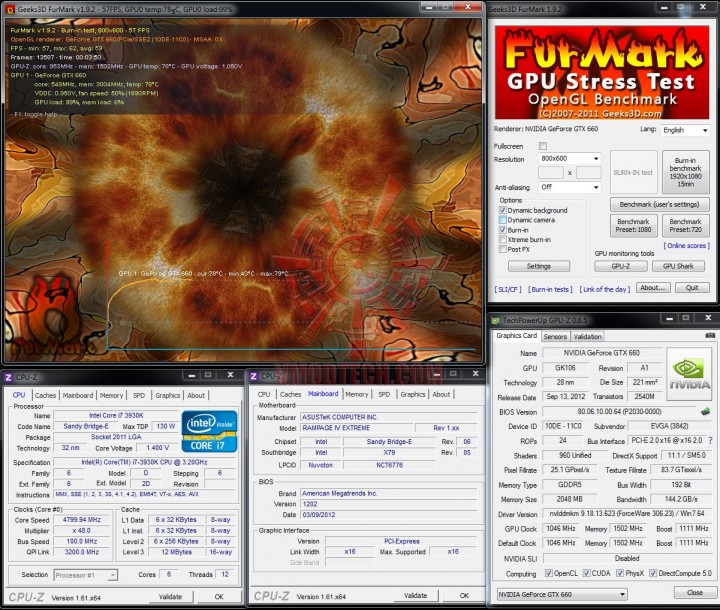720x610 pixels.
Task: Switch to Graphics tab in left CPU-Z
Action: point(168,395)
